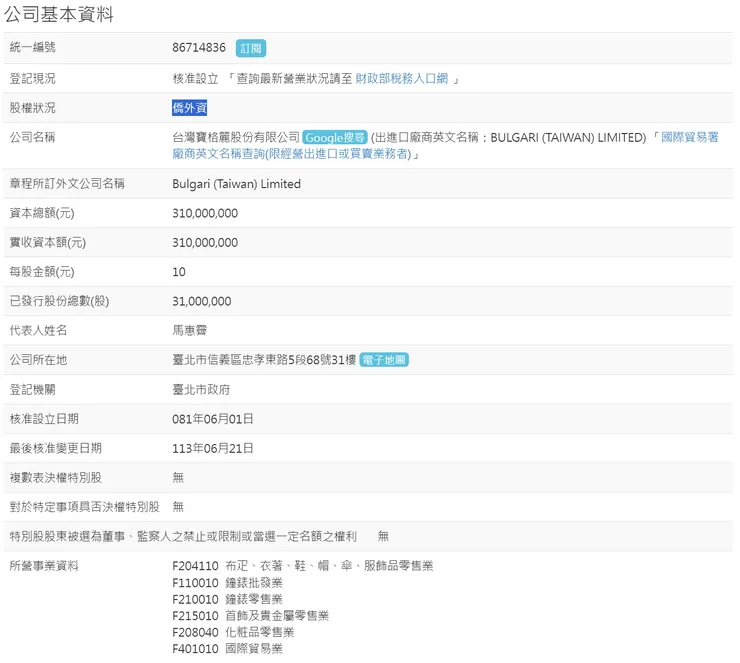
Task: Click representative name 馬惠雲
Action: tap(189, 331)
